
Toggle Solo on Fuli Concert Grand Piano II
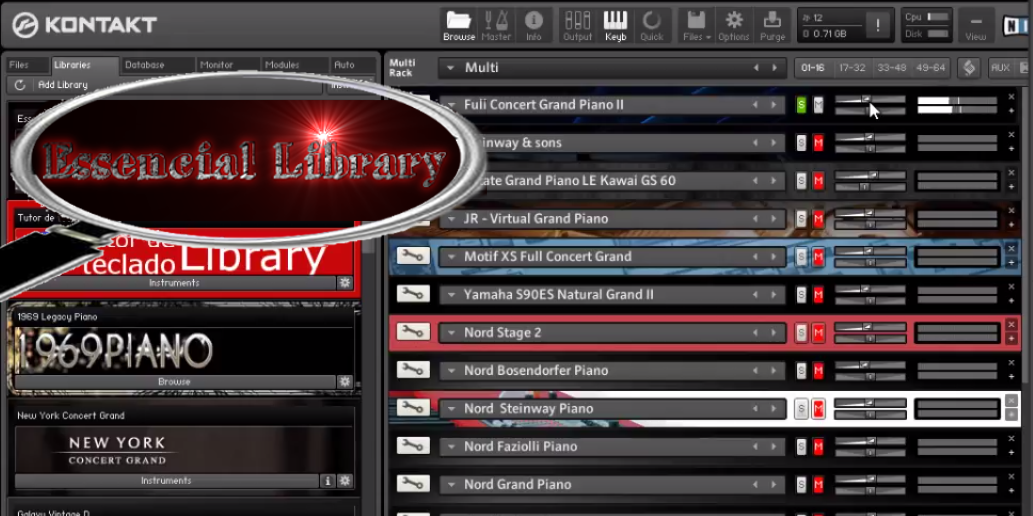[x=801, y=105]
